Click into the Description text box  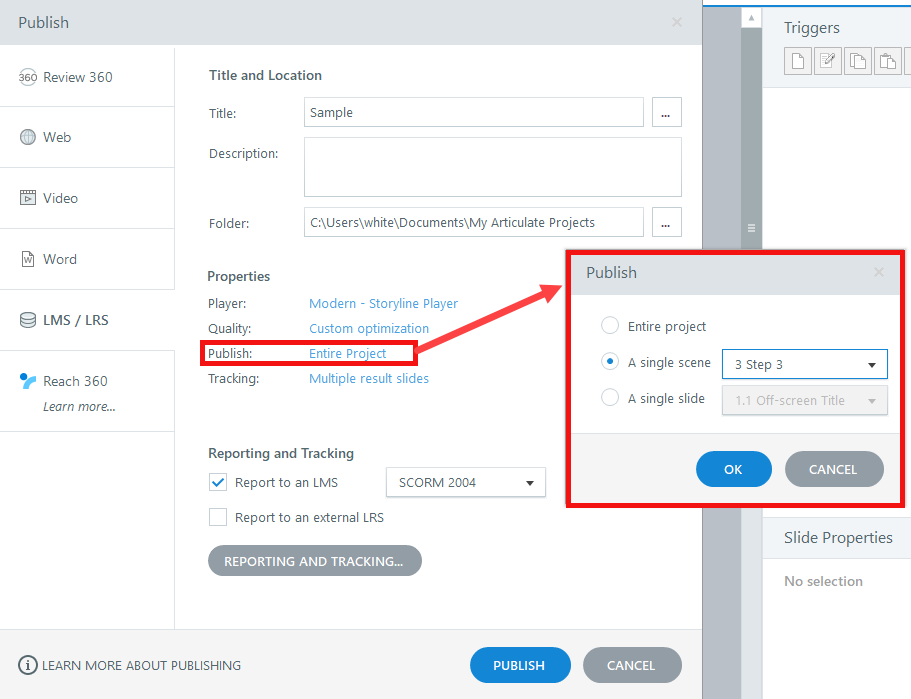[493, 167]
